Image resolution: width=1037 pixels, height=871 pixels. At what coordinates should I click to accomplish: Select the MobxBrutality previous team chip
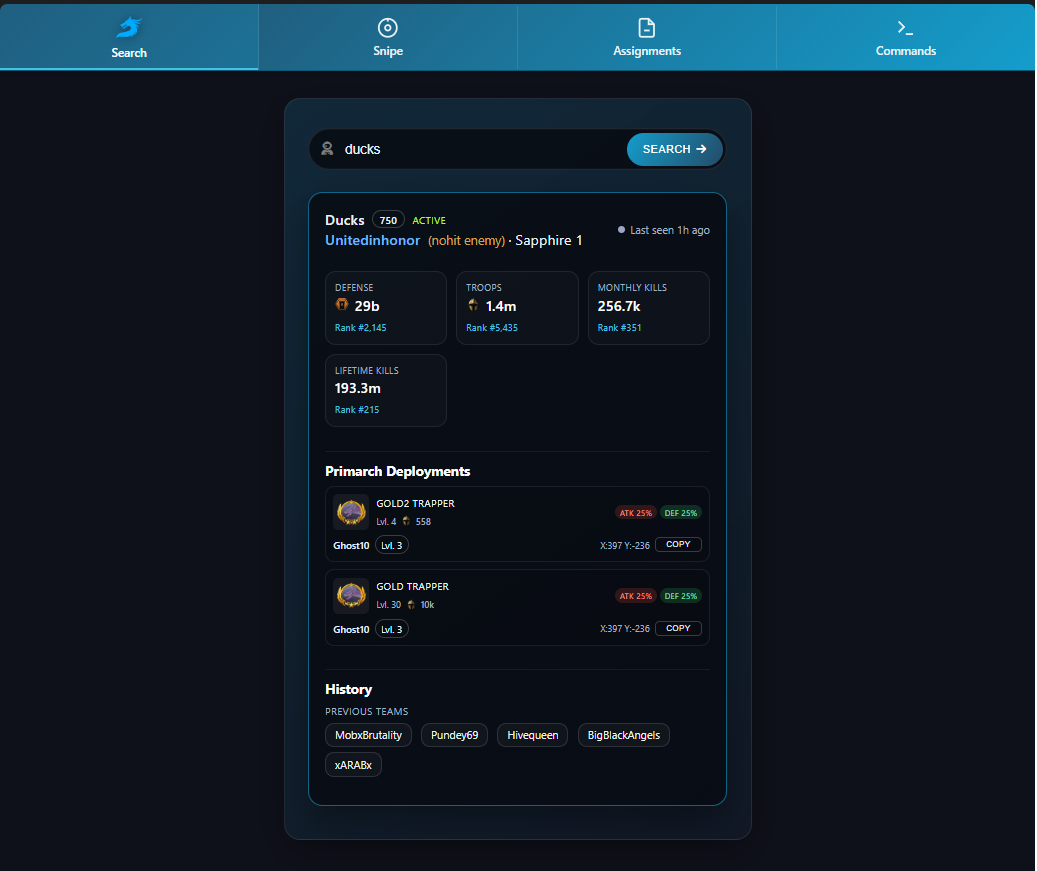[368, 736]
